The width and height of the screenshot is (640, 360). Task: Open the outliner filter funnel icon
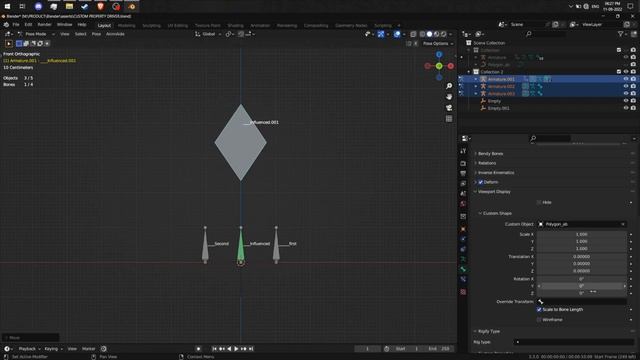[620, 34]
